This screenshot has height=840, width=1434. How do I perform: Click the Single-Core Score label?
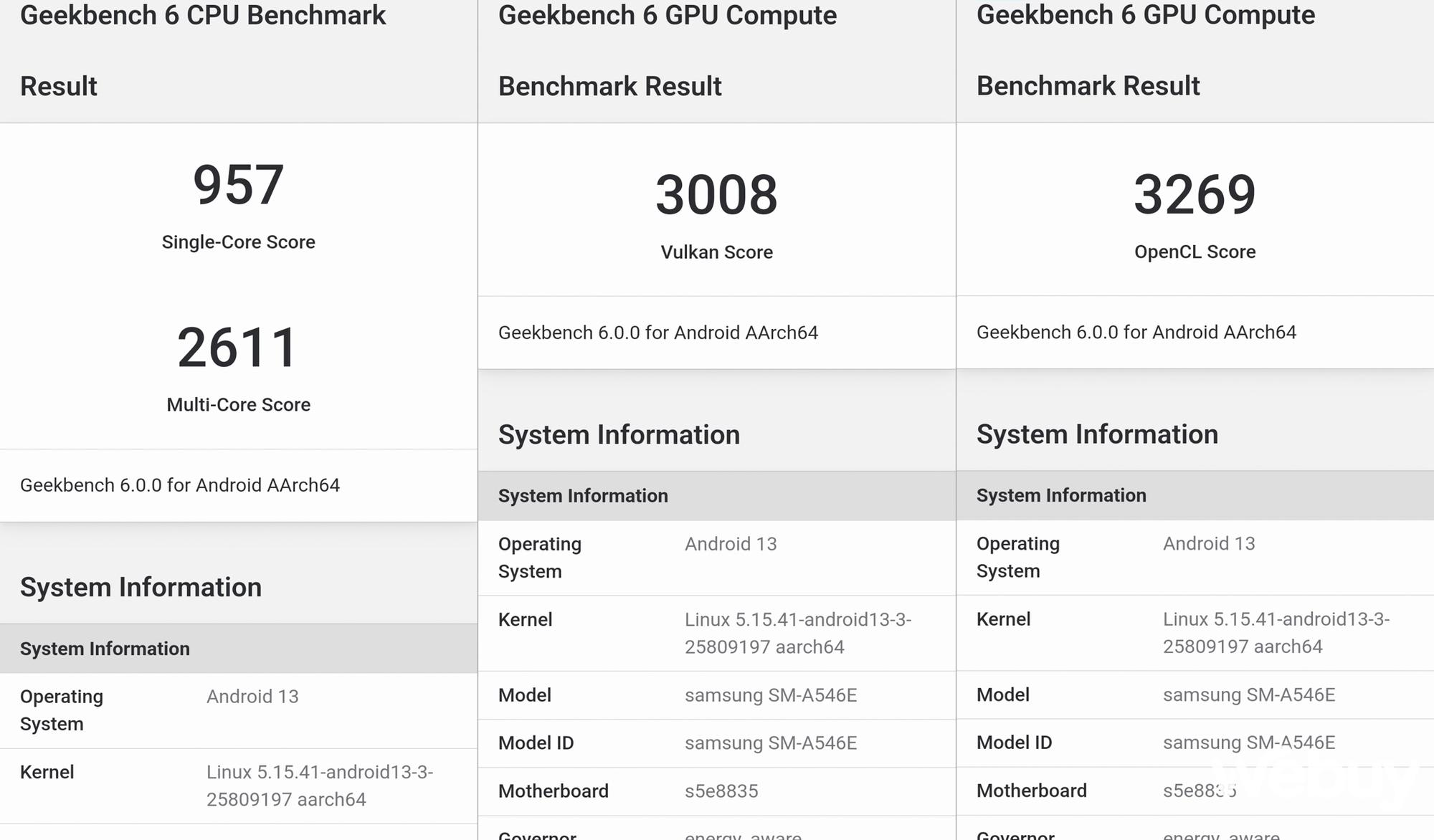click(238, 242)
